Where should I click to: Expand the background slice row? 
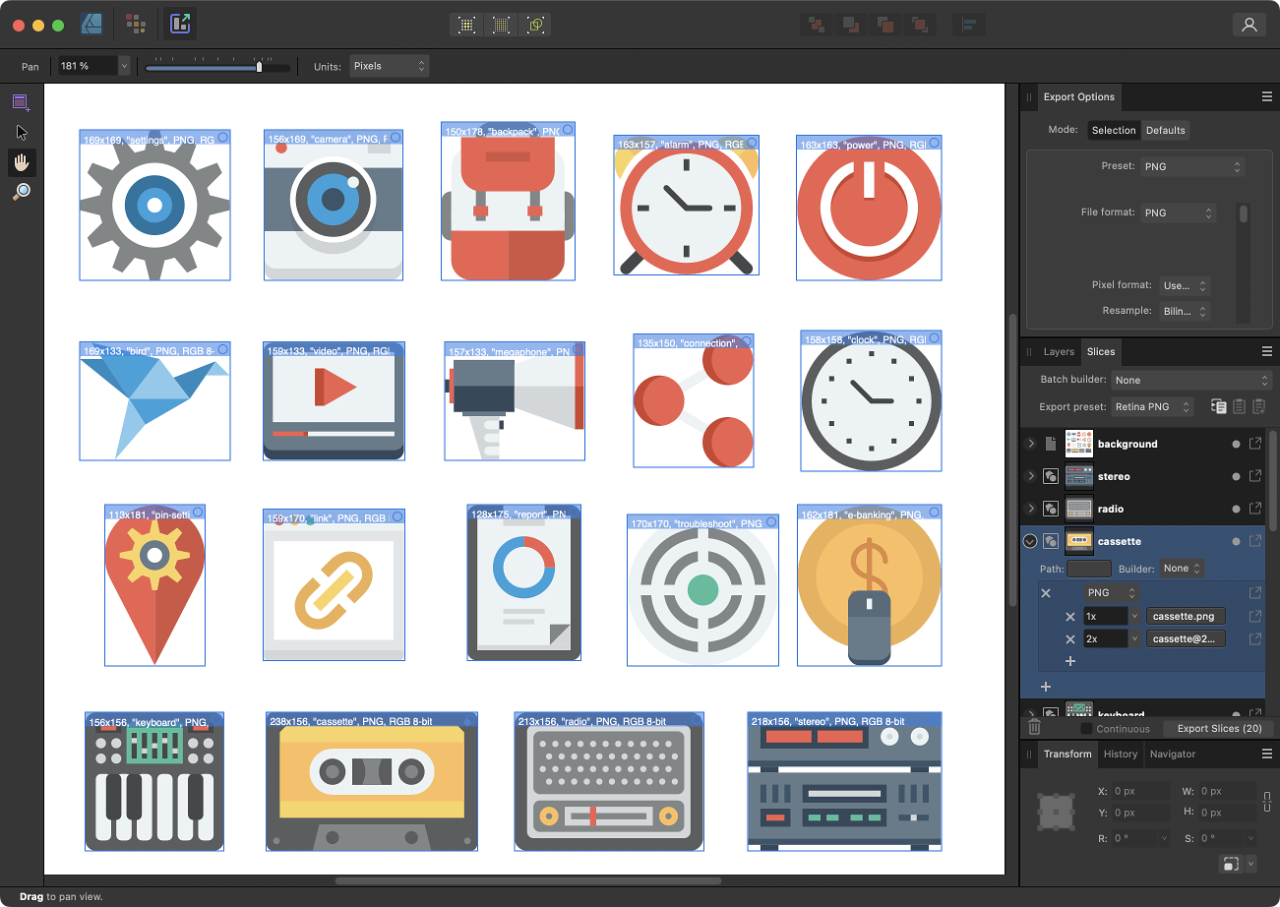[x=1030, y=444]
